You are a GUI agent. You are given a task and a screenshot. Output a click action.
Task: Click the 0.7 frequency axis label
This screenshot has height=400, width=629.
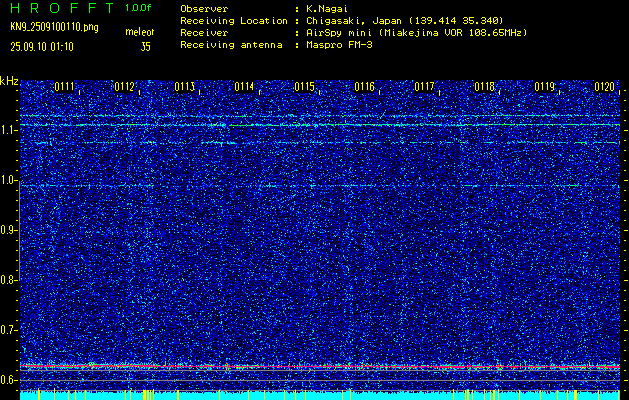pos(7,330)
